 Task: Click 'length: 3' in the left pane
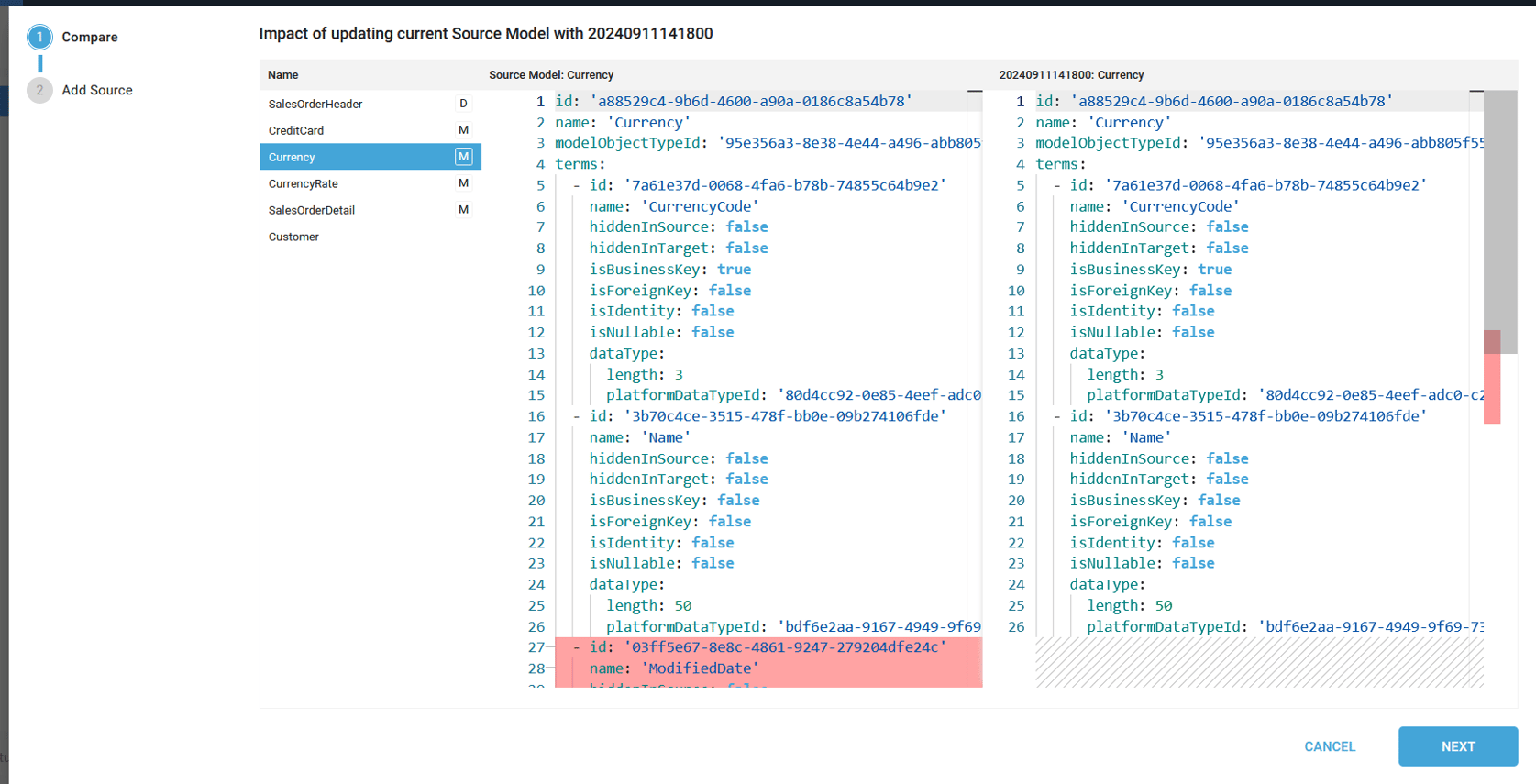click(x=644, y=374)
